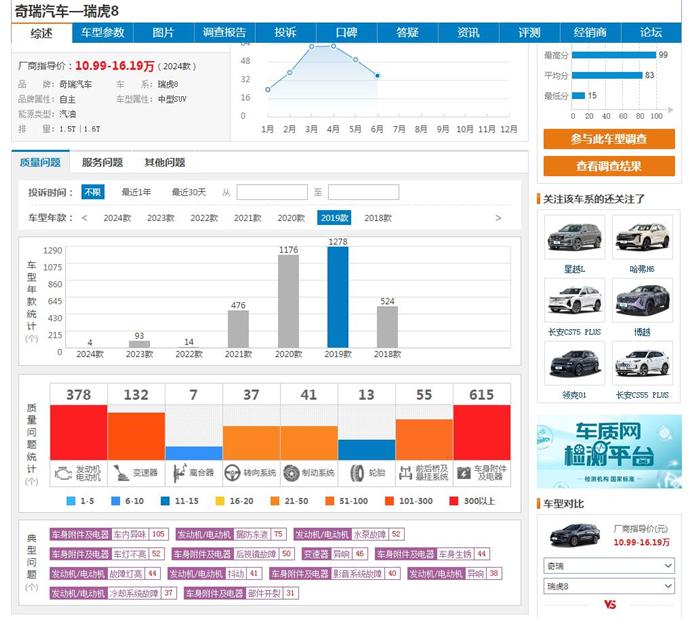
Task: Click 查看调查结果 button
Action: coord(609,166)
